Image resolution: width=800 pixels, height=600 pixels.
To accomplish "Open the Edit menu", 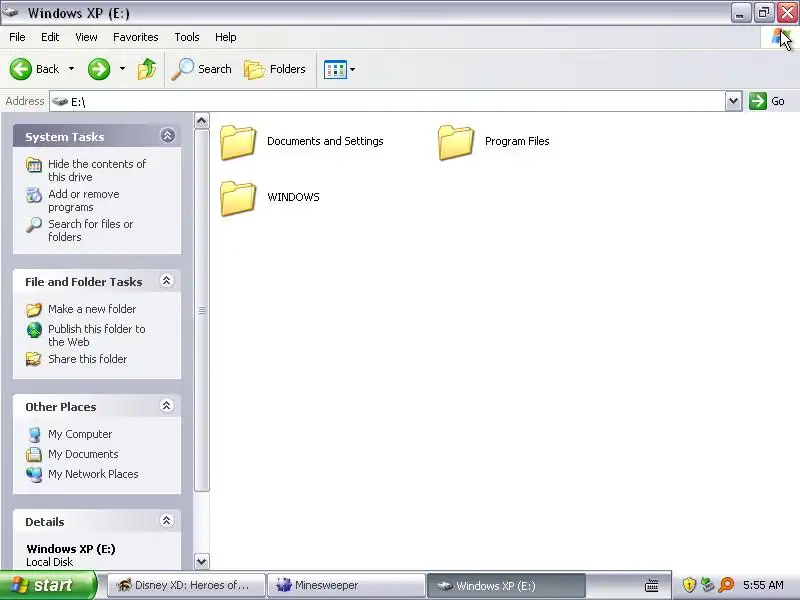I will click(50, 37).
